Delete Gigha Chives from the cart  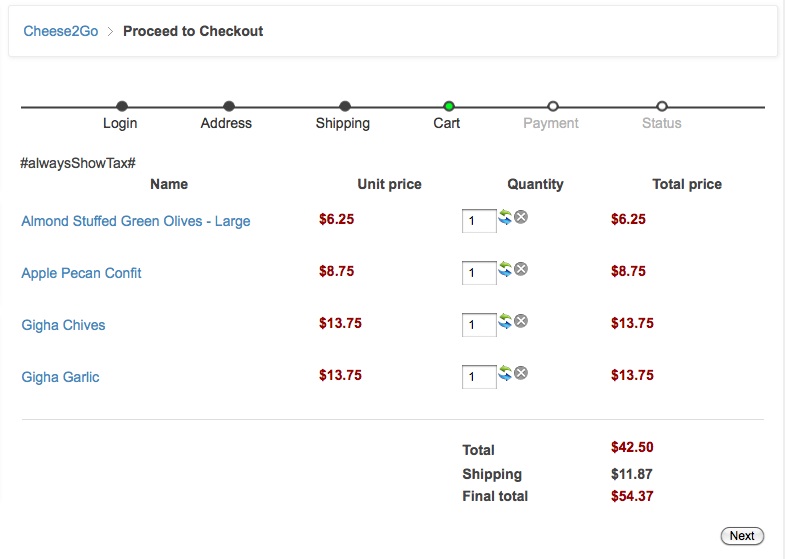[x=521, y=321]
